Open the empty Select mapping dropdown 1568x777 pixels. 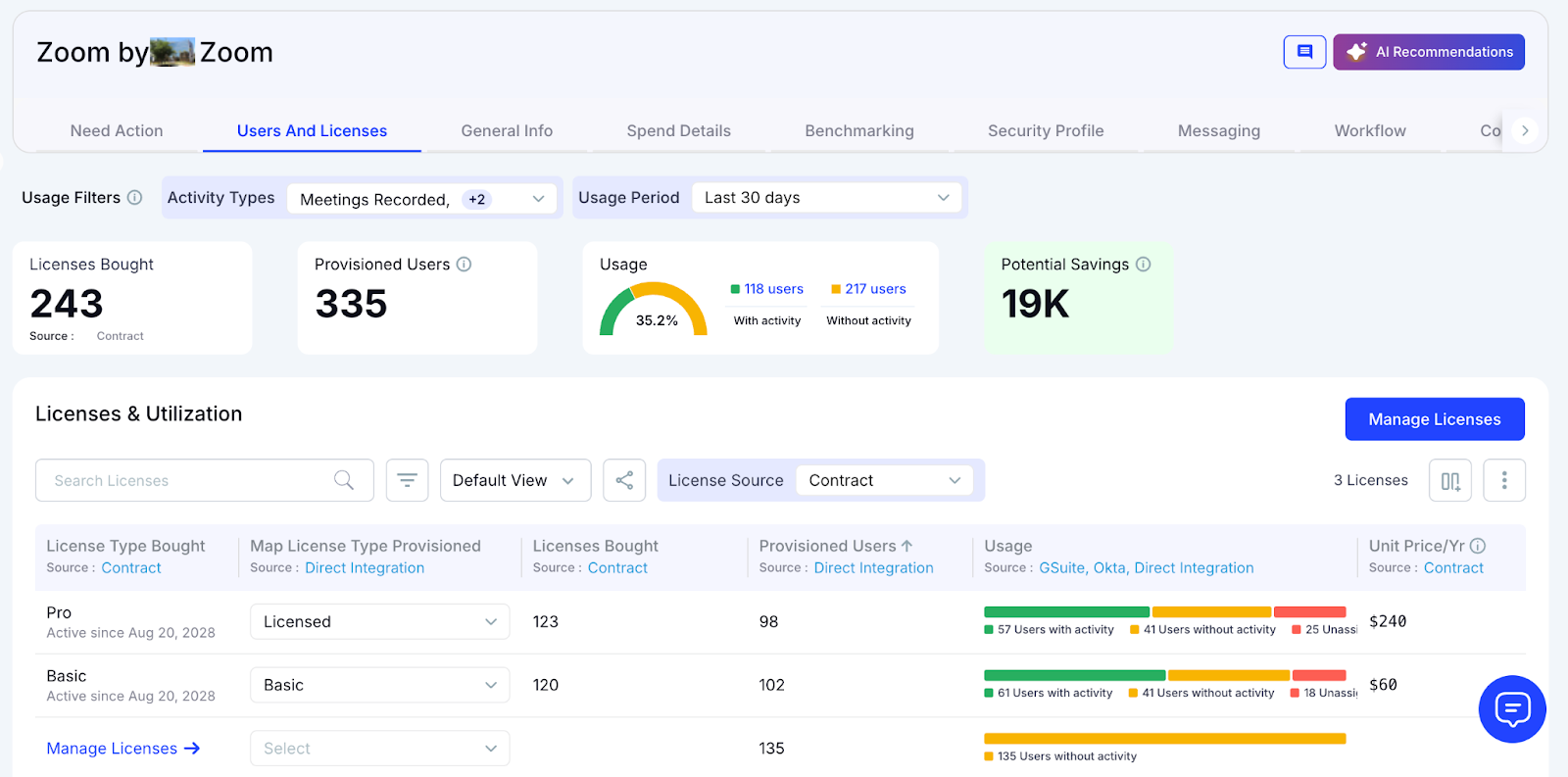(x=379, y=749)
